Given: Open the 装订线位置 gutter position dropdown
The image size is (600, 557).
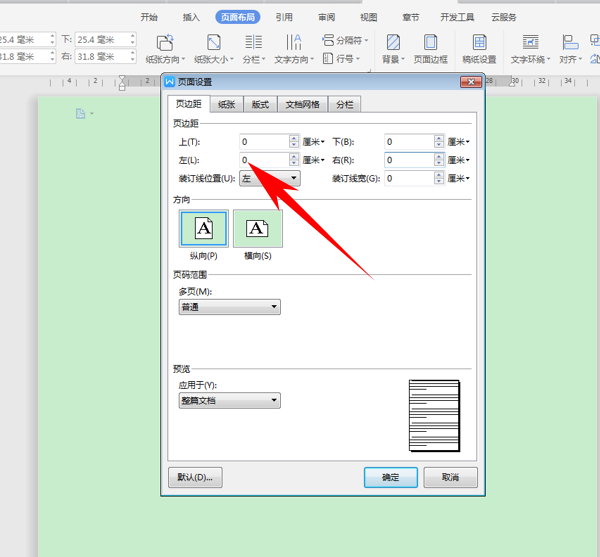Looking at the screenshot, I should 270,178.
